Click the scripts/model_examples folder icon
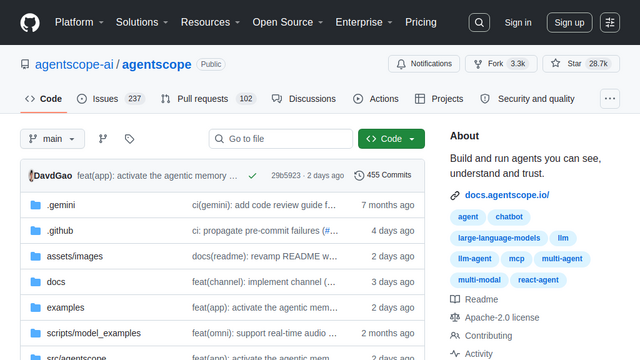The height and width of the screenshot is (360, 640). tap(36, 333)
